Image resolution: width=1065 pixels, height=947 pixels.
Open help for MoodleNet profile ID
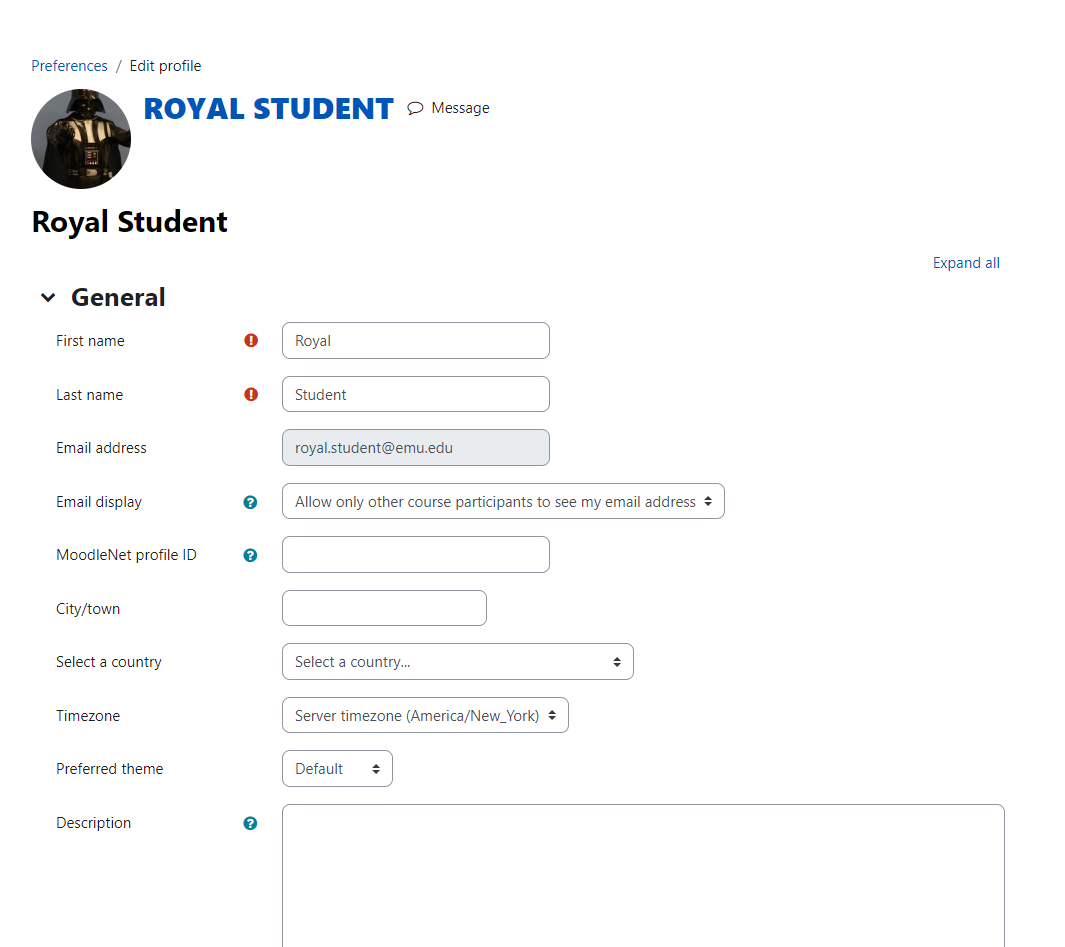coord(249,555)
